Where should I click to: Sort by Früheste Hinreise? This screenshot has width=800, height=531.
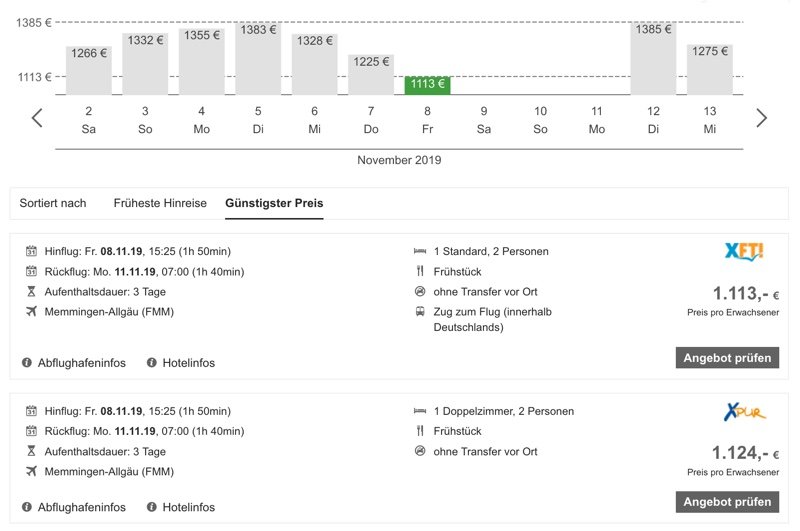[160, 203]
